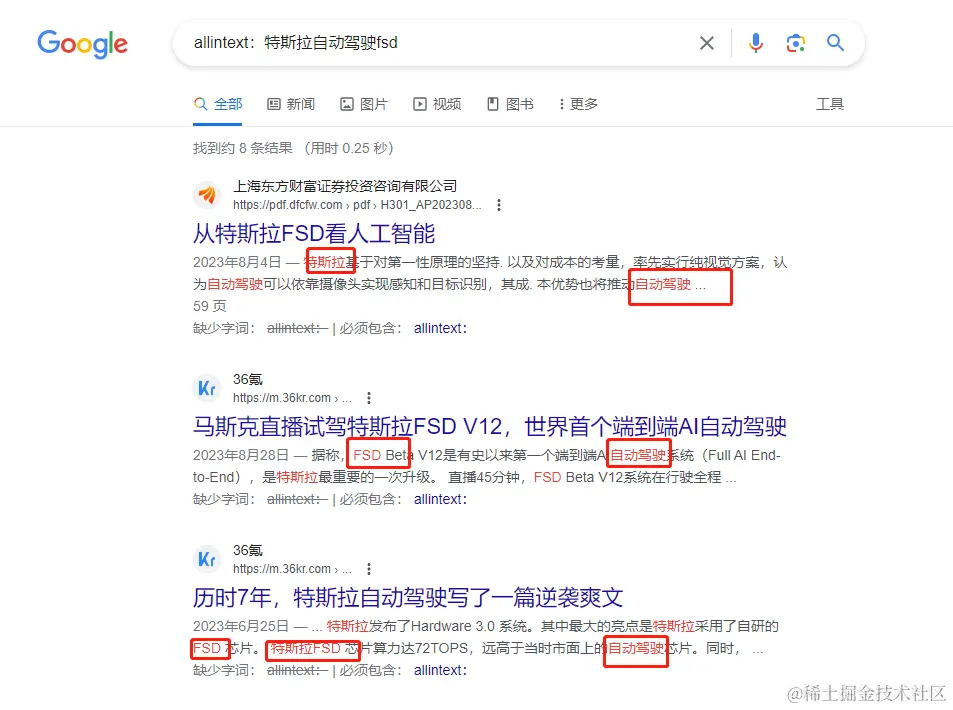Image resolution: width=953 pixels, height=710 pixels.
Task: Click 36氪 favicon of the 历时7年 result
Action: pyautogui.click(x=207, y=559)
